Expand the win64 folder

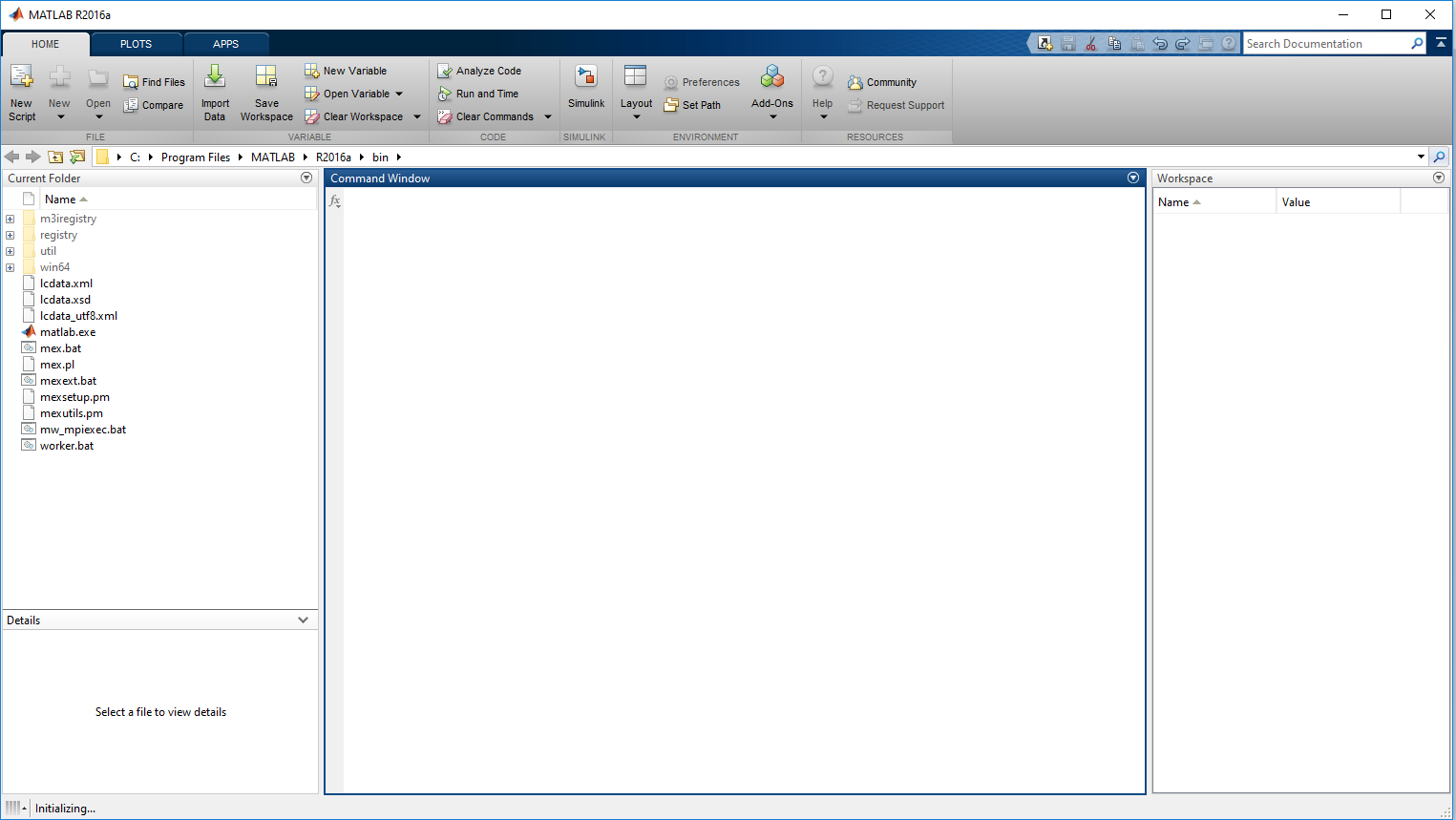[10, 267]
